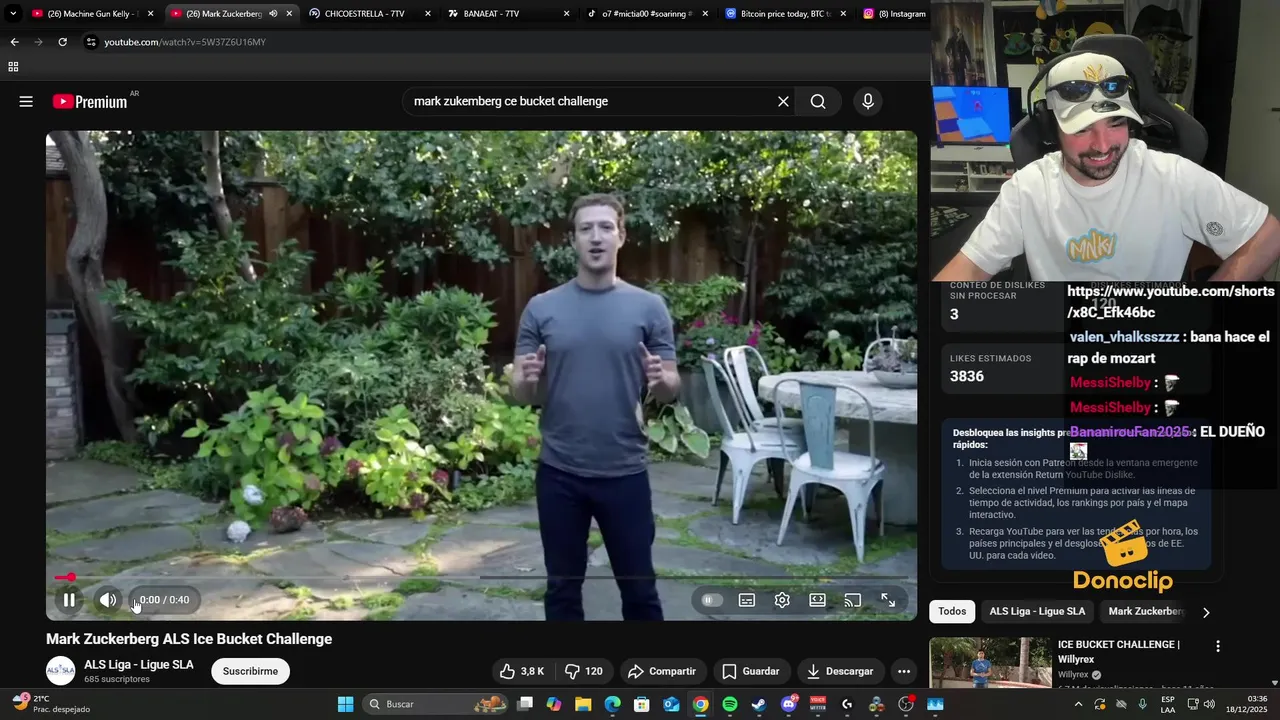Open ALS Liga channel avatar
This screenshot has height=720, width=1280.
pyautogui.click(x=60, y=671)
